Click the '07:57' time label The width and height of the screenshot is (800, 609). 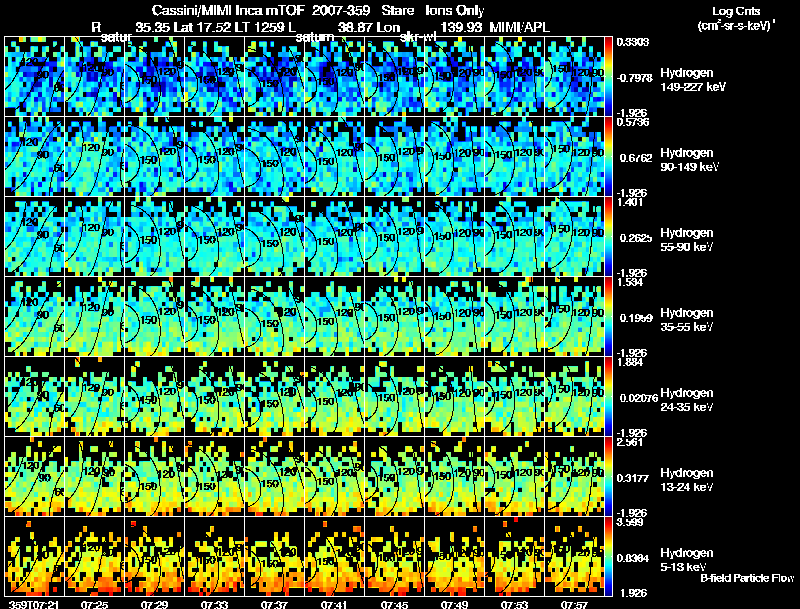pos(574,605)
